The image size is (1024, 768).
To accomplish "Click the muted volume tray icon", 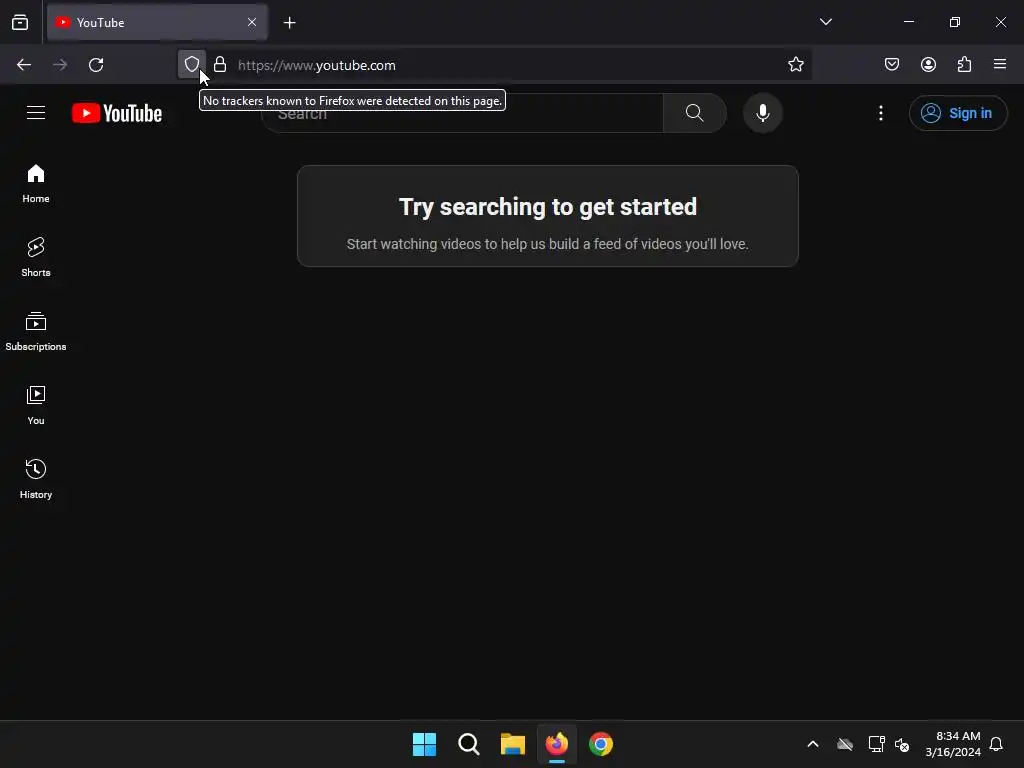I will coord(902,744).
